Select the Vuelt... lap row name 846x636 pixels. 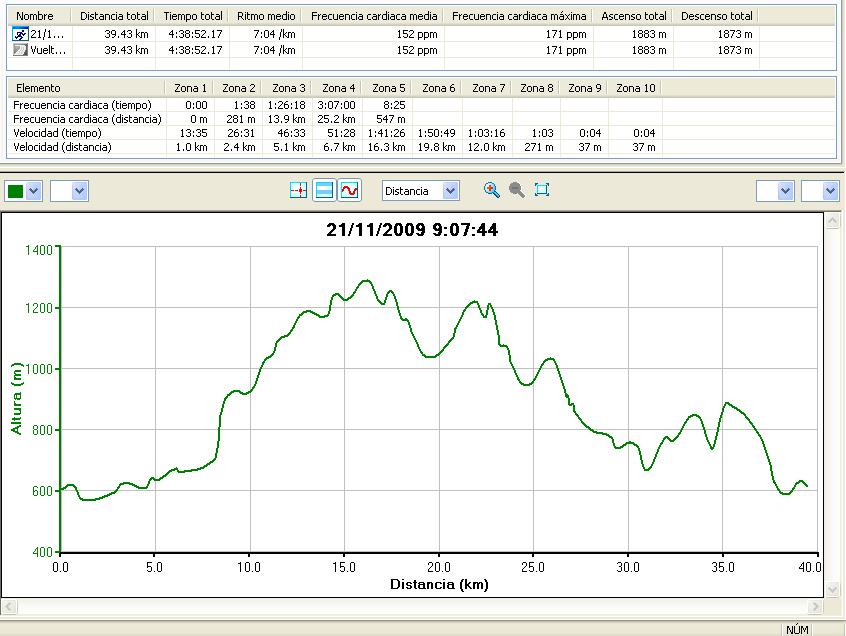coord(48,50)
